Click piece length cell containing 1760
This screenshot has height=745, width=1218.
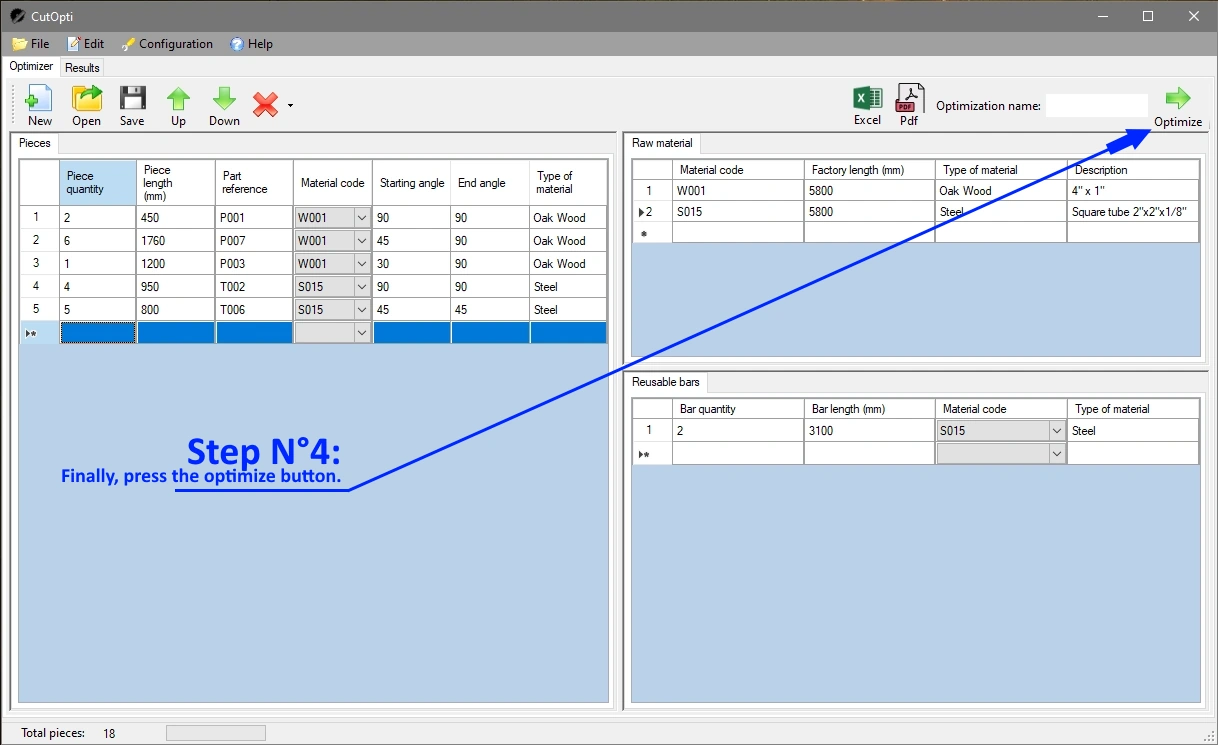[x=175, y=241]
